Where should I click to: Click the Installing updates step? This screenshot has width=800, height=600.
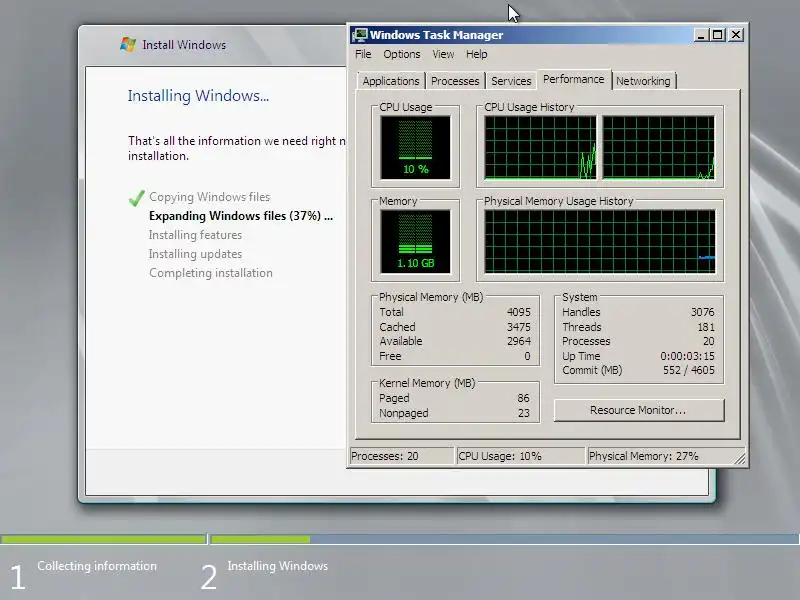[195, 254]
